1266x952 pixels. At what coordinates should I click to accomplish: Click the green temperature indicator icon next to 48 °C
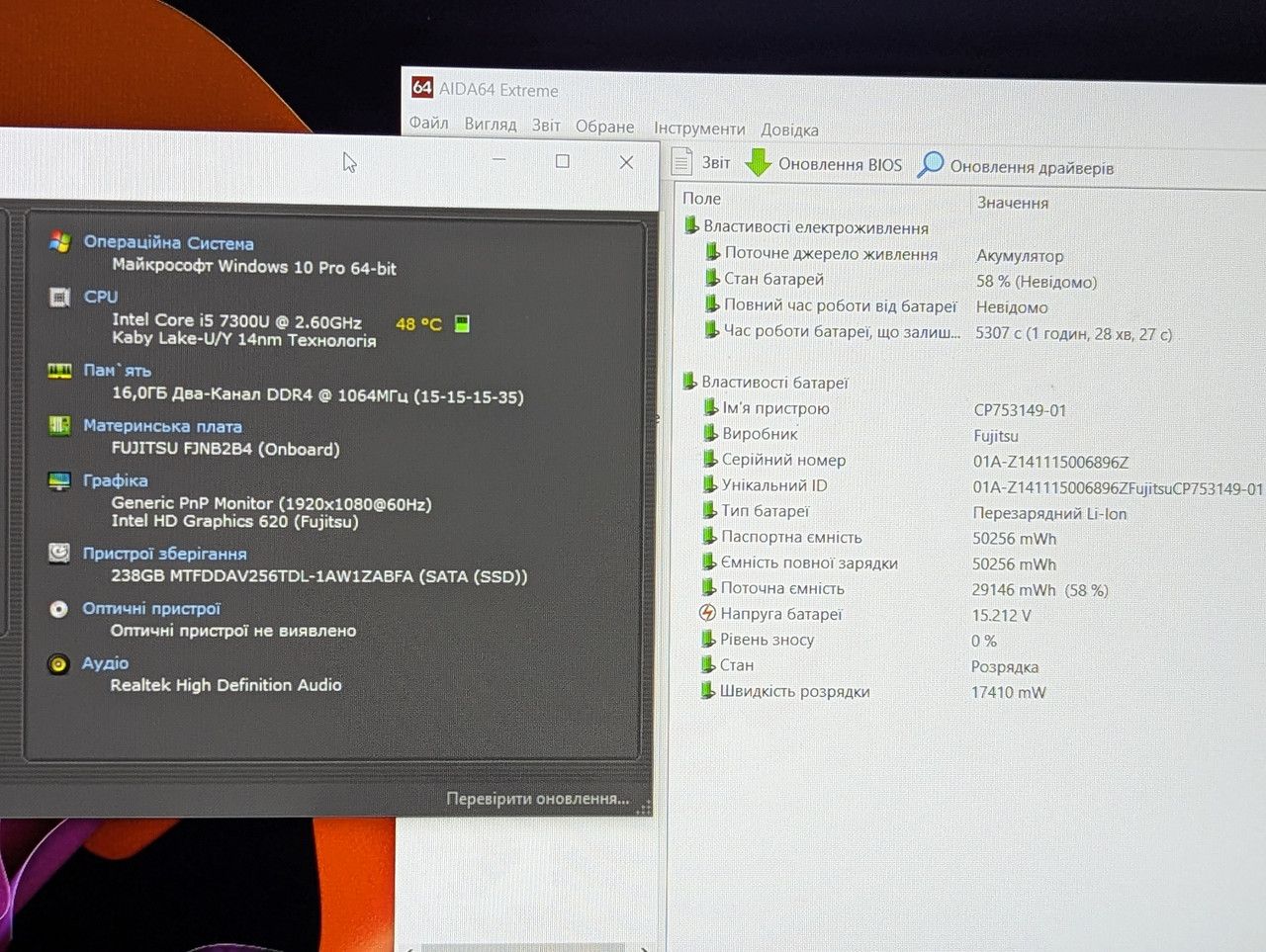pos(461,323)
